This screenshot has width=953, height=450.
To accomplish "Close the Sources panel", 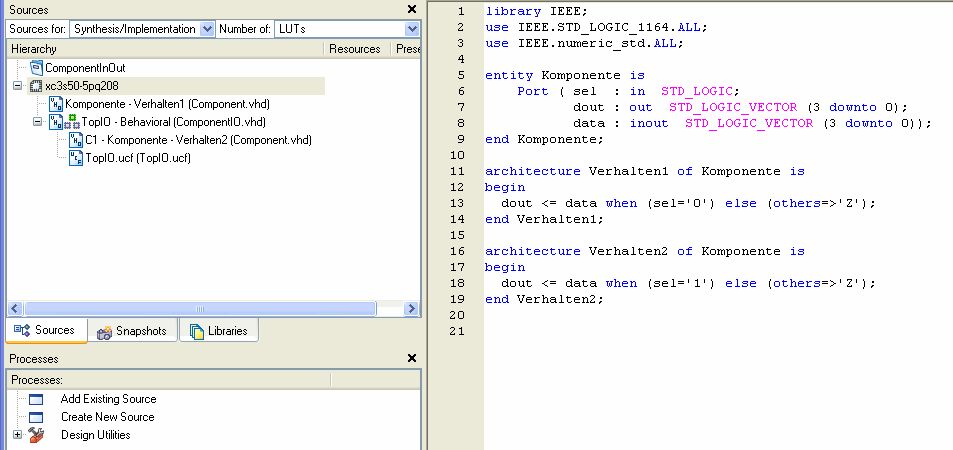I will pos(412,9).
